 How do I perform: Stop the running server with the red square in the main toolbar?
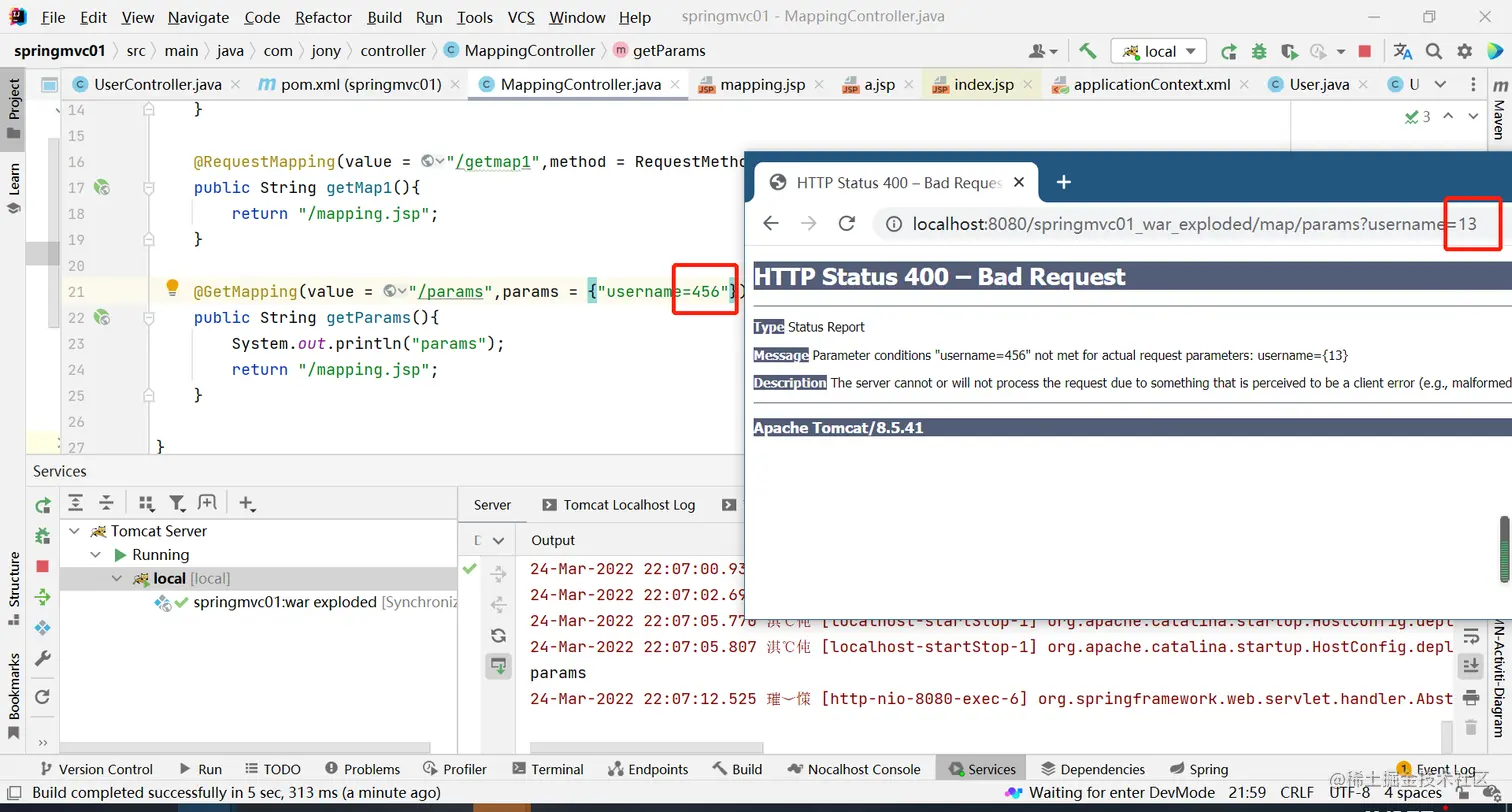(x=1365, y=51)
